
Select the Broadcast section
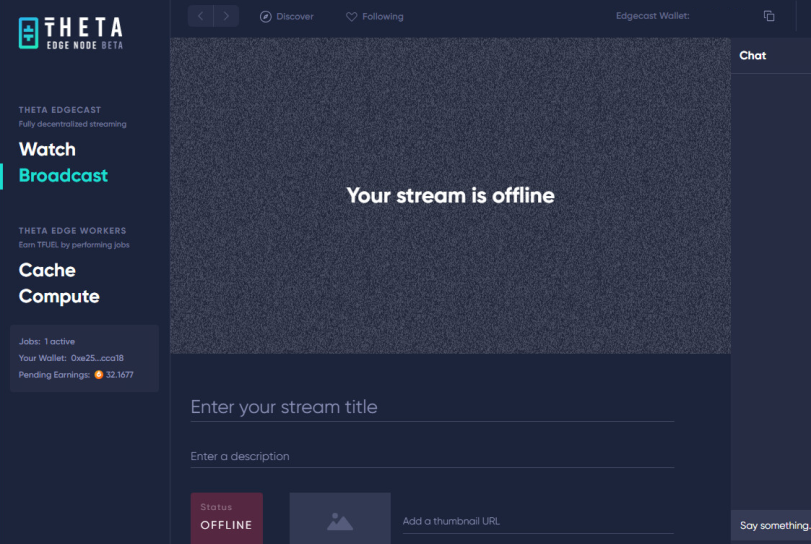click(63, 175)
